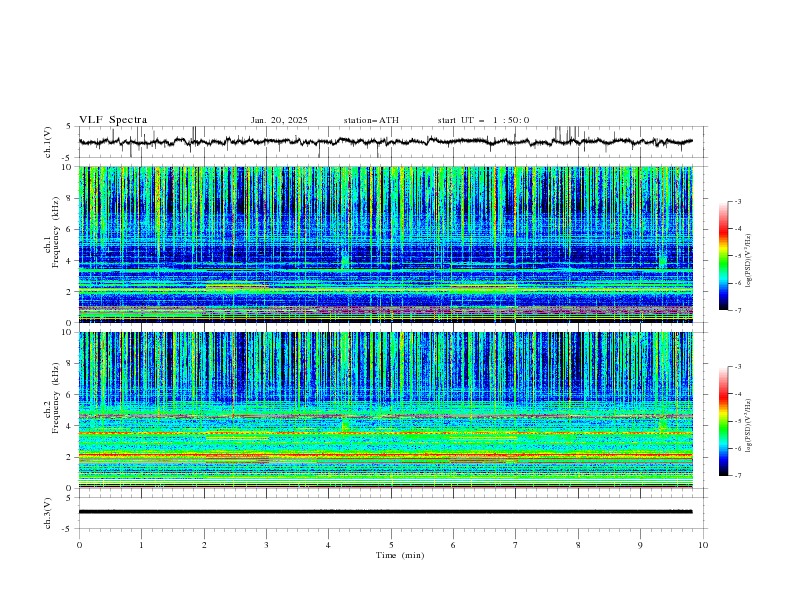Click time-axis tick label "9"
Viewport: 792px width, 612px height.
pos(640,545)
